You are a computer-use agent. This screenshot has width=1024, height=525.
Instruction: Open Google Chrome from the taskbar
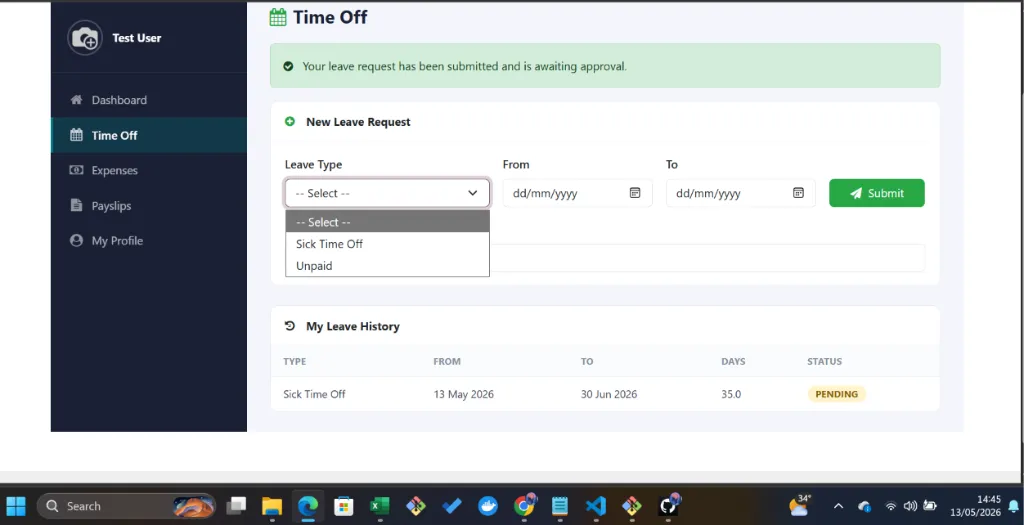coord(524,506)
